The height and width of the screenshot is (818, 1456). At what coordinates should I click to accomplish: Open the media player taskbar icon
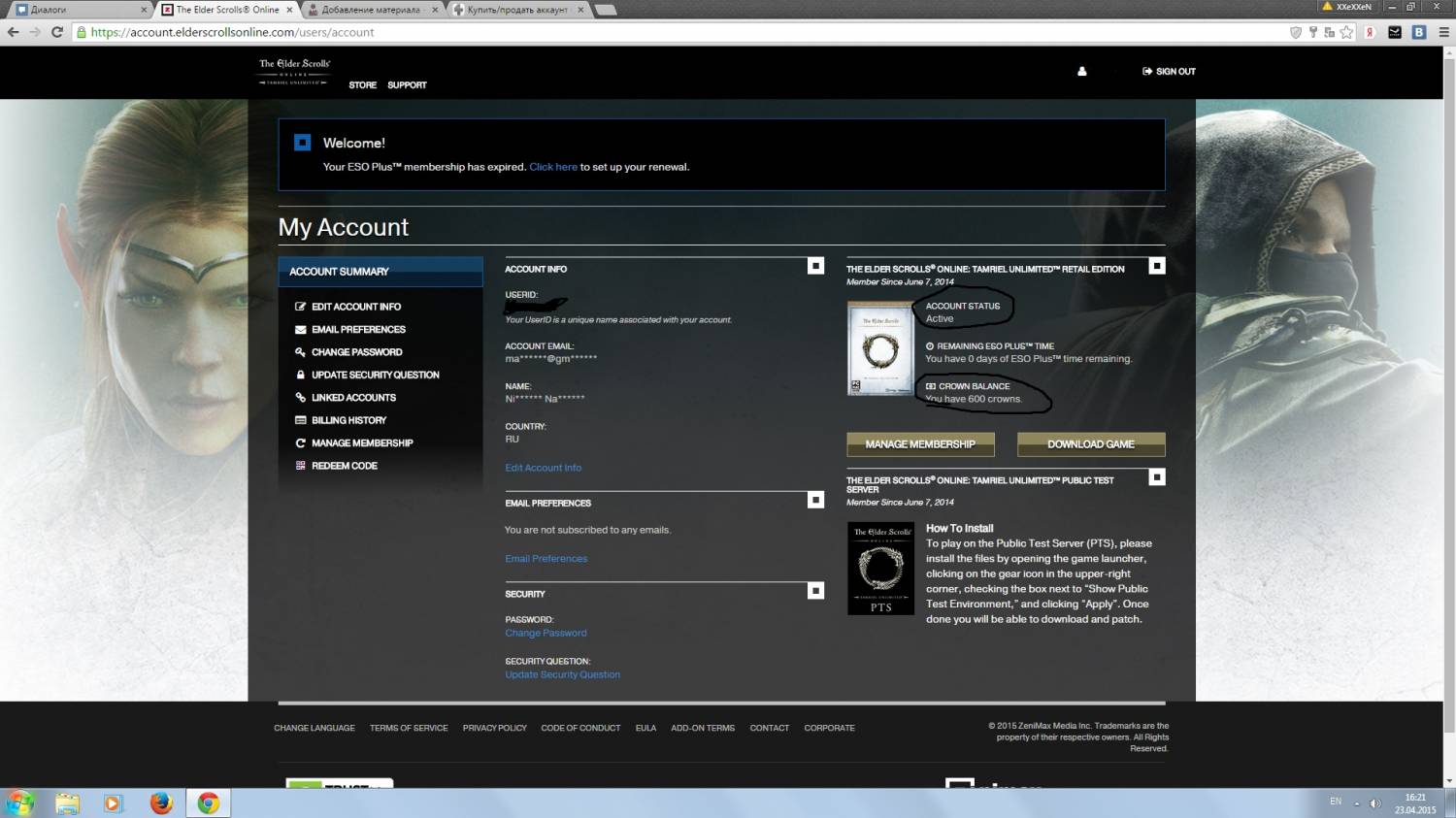pyautogui.click(x=114, y=803)
